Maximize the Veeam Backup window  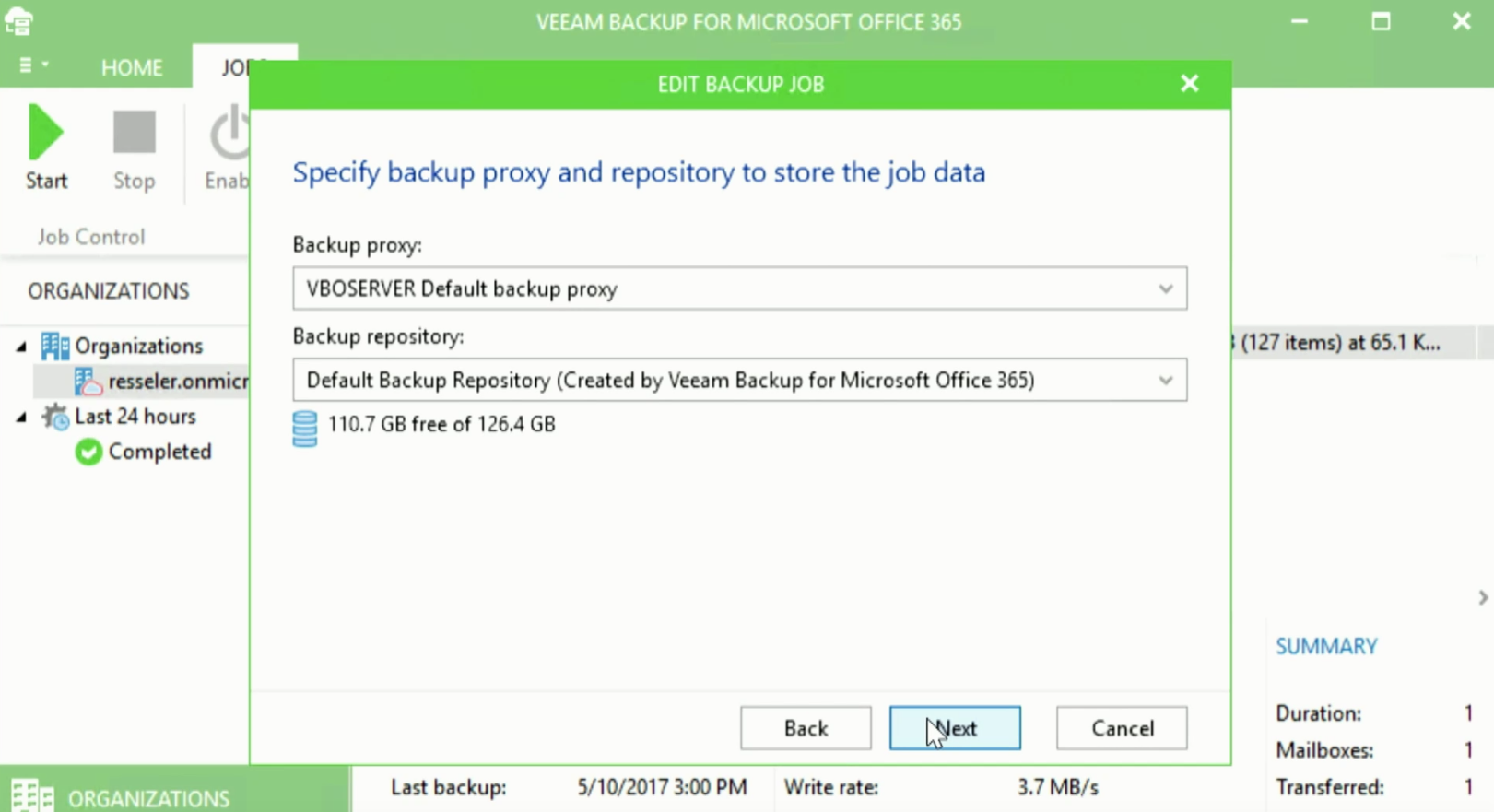(x=1381, y=21)
